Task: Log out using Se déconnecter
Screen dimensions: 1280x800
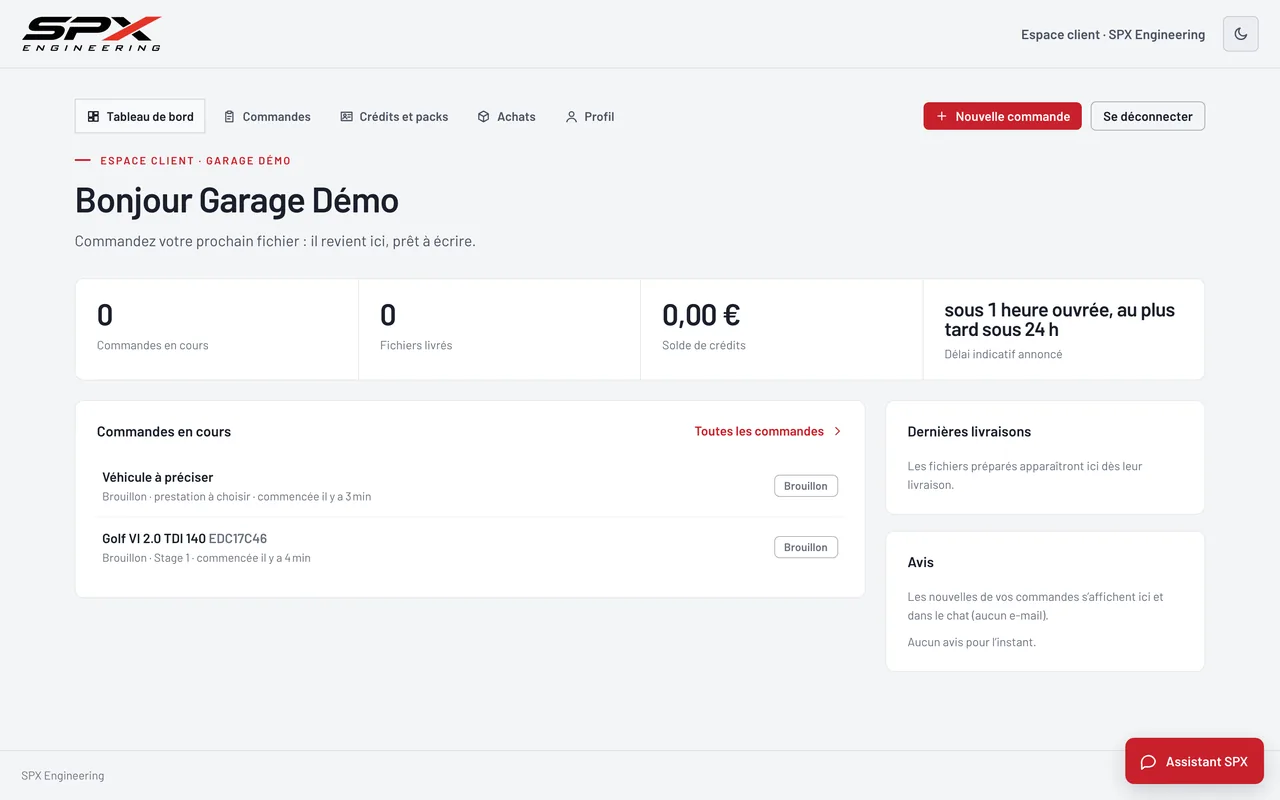Action: point(1148,116)
